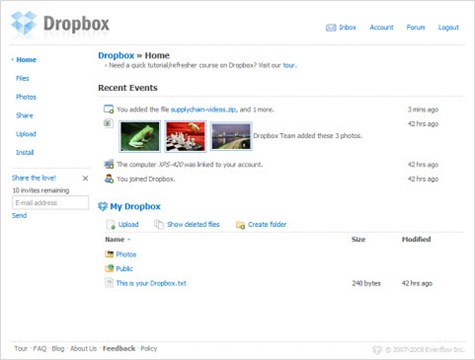Open the supplychain-videos.zip file link

click(203, 109)
